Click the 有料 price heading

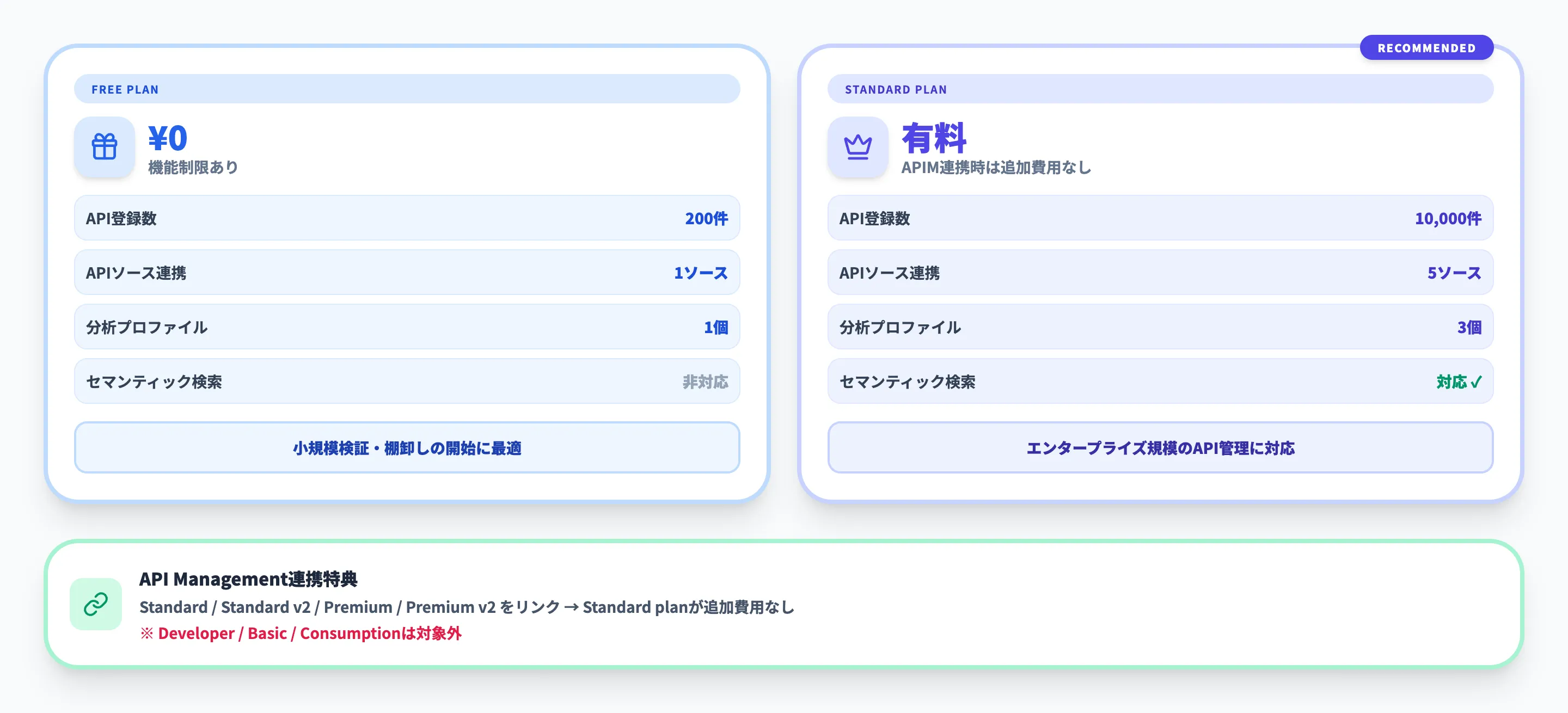(x=934, y=138)
